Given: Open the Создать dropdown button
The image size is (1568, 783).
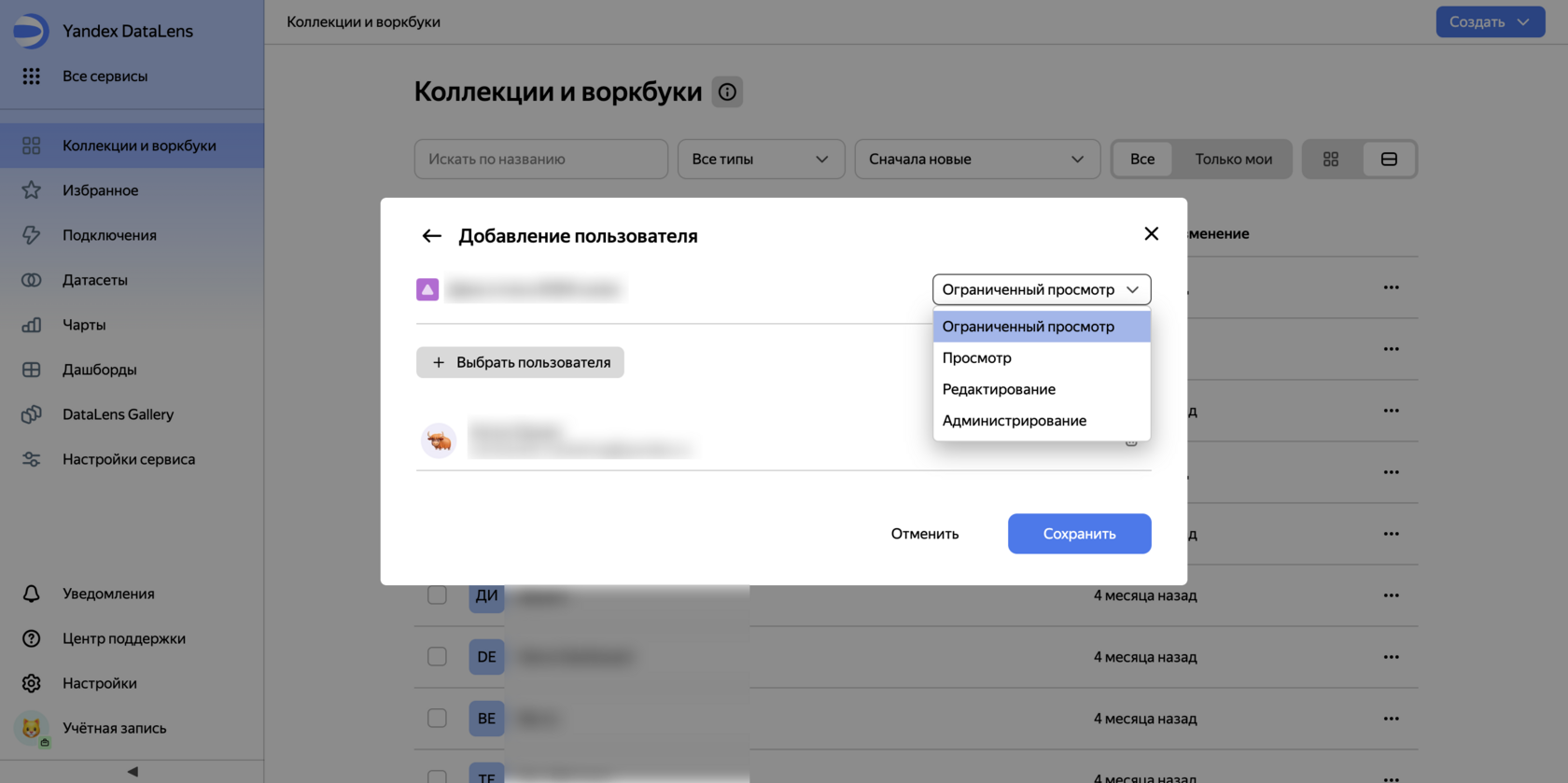Looking at the screenshot, I should click(1491, 21).
